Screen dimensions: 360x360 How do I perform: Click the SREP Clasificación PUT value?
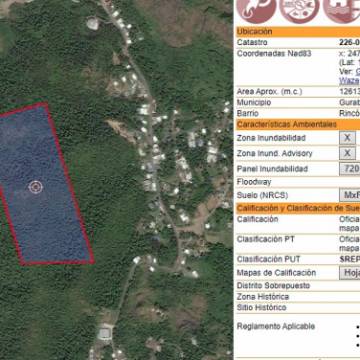tap(349, 259)
